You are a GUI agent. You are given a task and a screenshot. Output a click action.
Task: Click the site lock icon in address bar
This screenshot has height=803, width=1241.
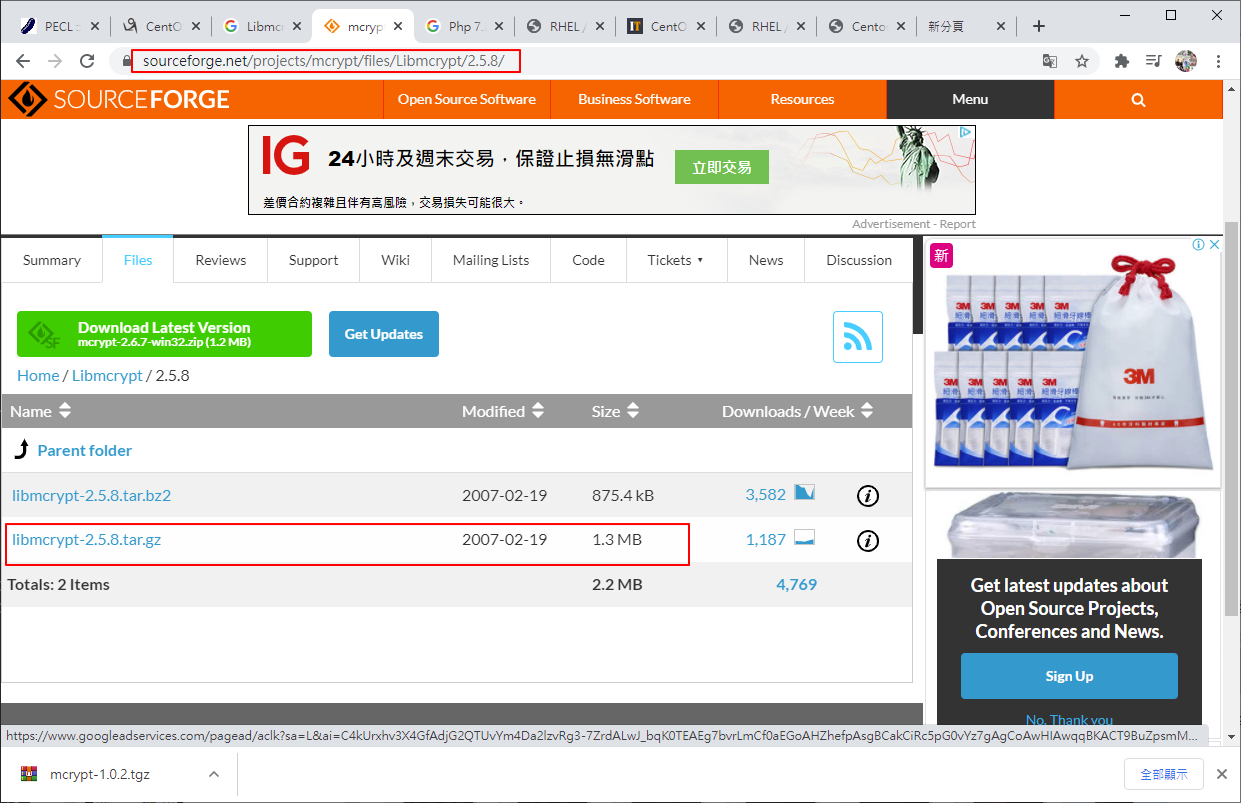[126, 61]
